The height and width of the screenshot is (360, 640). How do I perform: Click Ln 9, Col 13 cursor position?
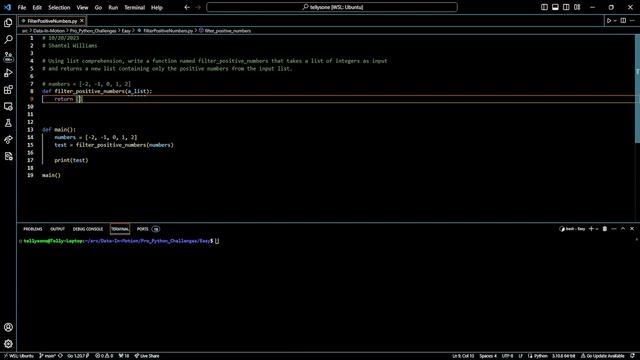463,356
